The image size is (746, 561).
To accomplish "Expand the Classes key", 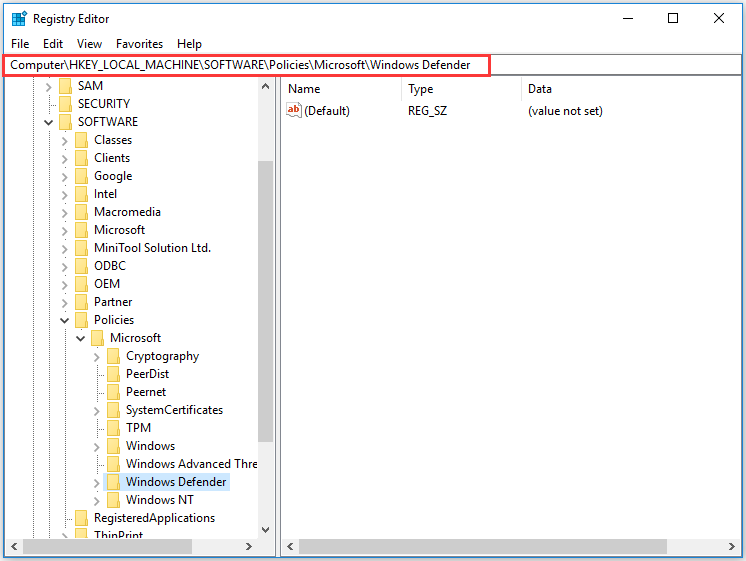I will 65,141.
